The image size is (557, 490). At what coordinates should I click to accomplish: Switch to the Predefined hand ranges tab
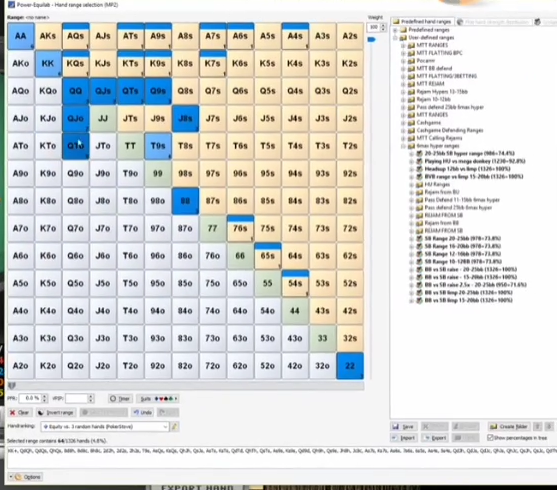(x=422, y=22)
